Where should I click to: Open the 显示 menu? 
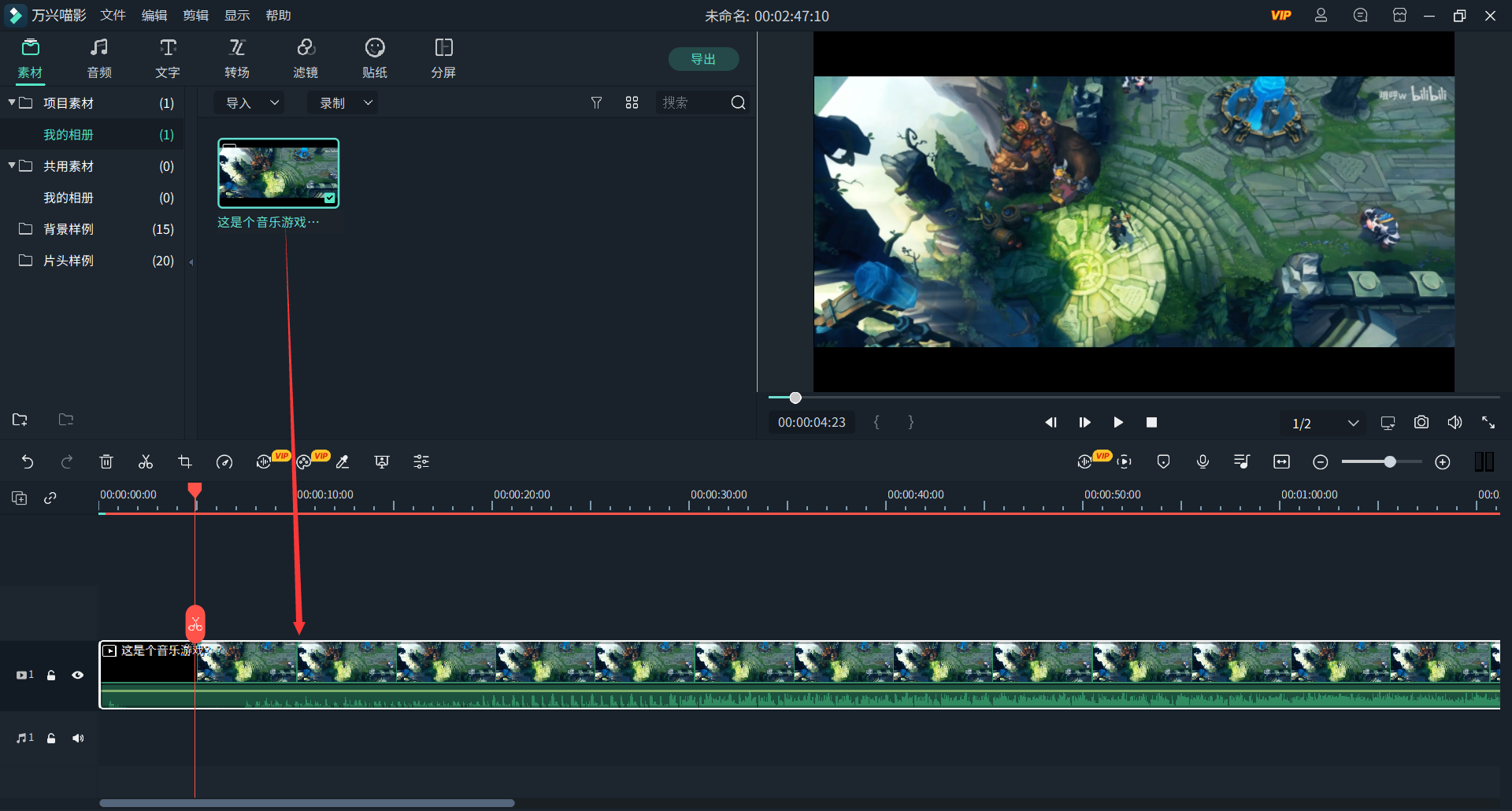point(237,16)
